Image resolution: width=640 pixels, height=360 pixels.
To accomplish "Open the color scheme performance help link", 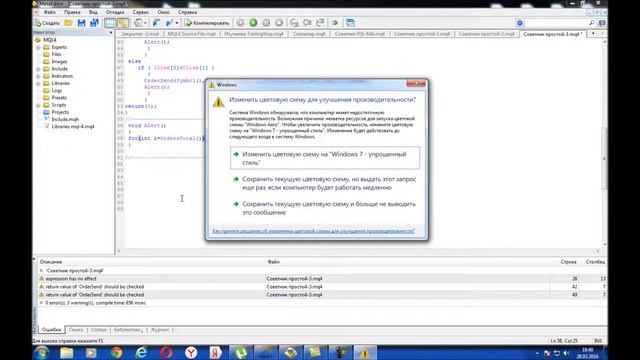I will (313, 231).
